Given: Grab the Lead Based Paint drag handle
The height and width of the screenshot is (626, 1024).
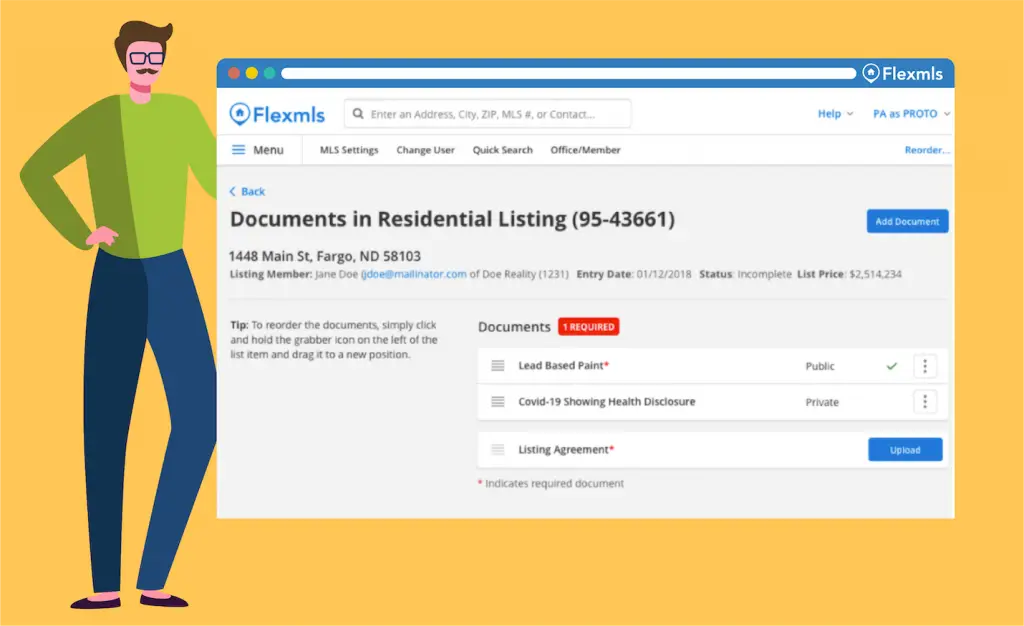Looking at the screenshot, I should coord(498,366).
